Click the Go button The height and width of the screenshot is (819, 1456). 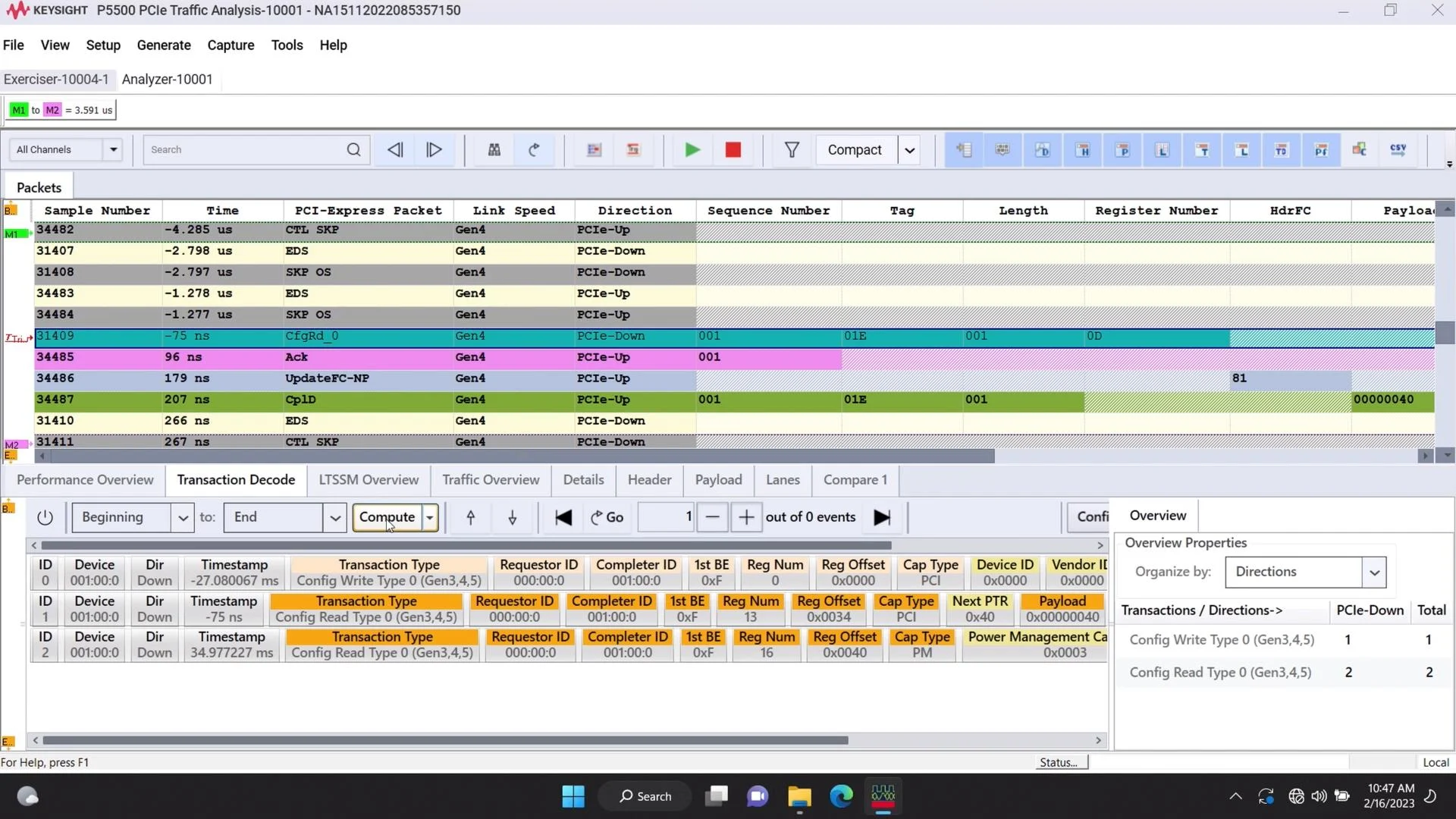(607, 517)
